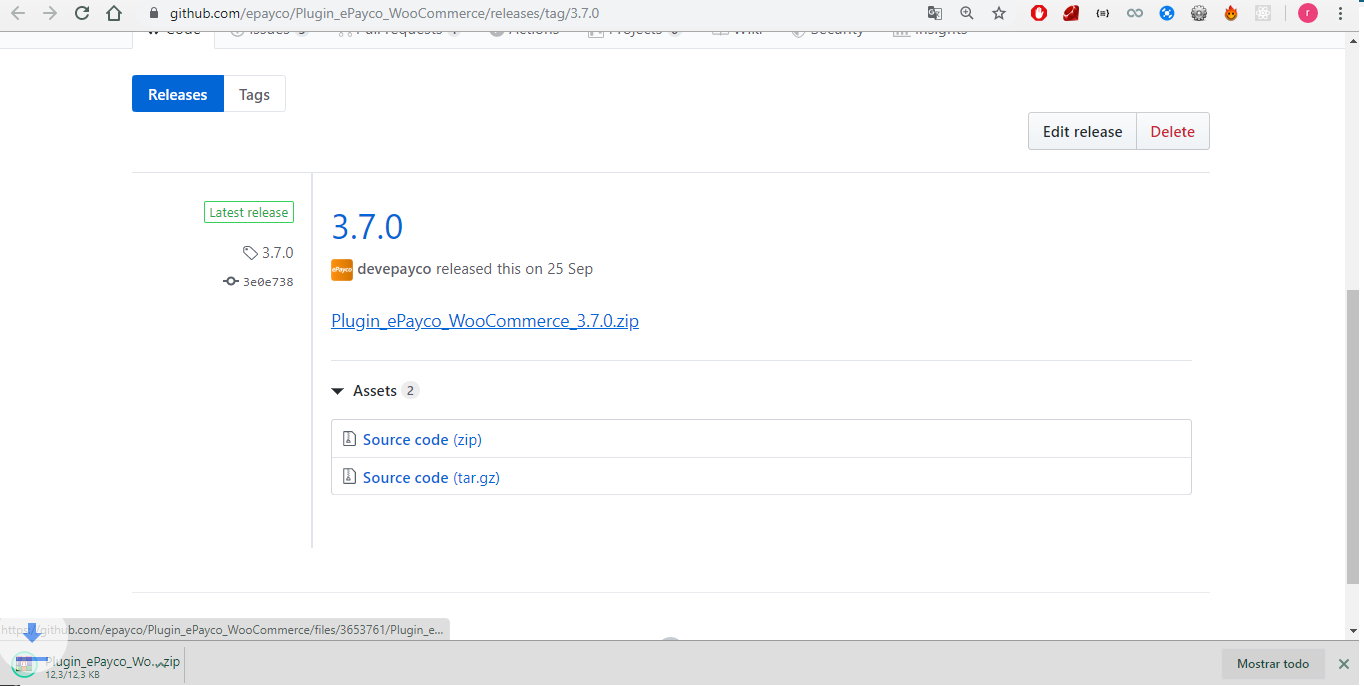Open the 3.7.0 release title link
1364x686 pixels.
[x=367, y=227]
